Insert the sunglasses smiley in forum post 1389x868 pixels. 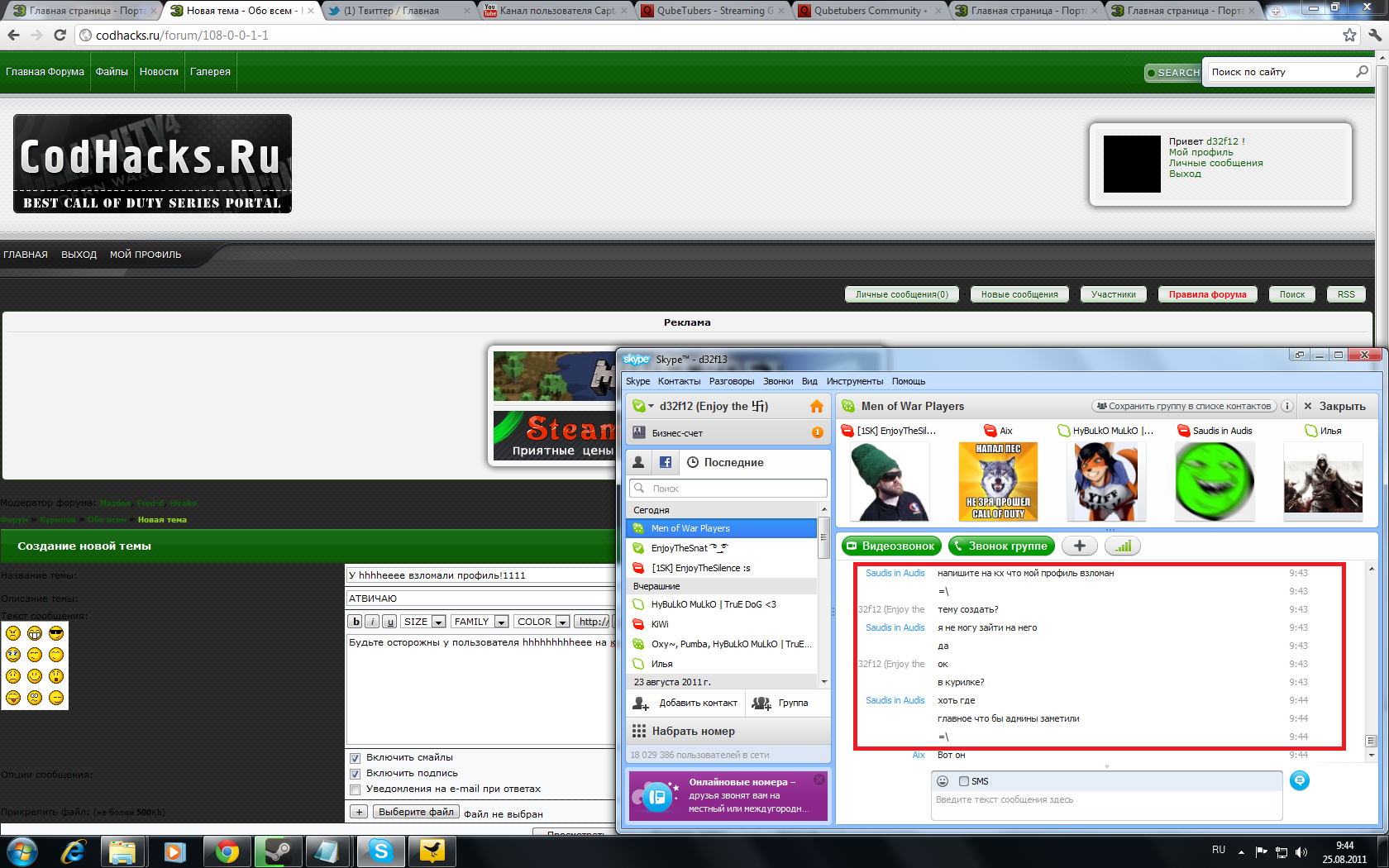point(56,633)
